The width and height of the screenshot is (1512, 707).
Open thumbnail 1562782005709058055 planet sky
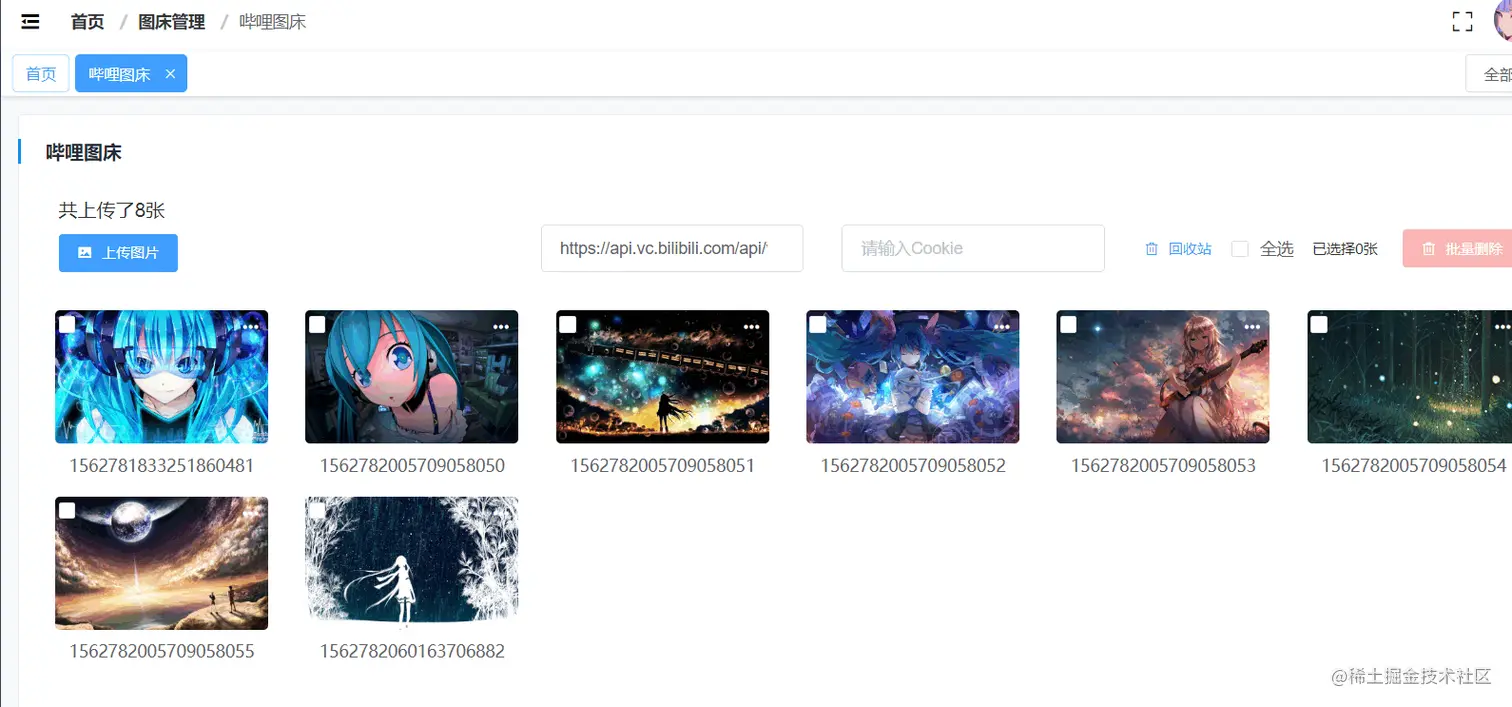pos(161,564)
